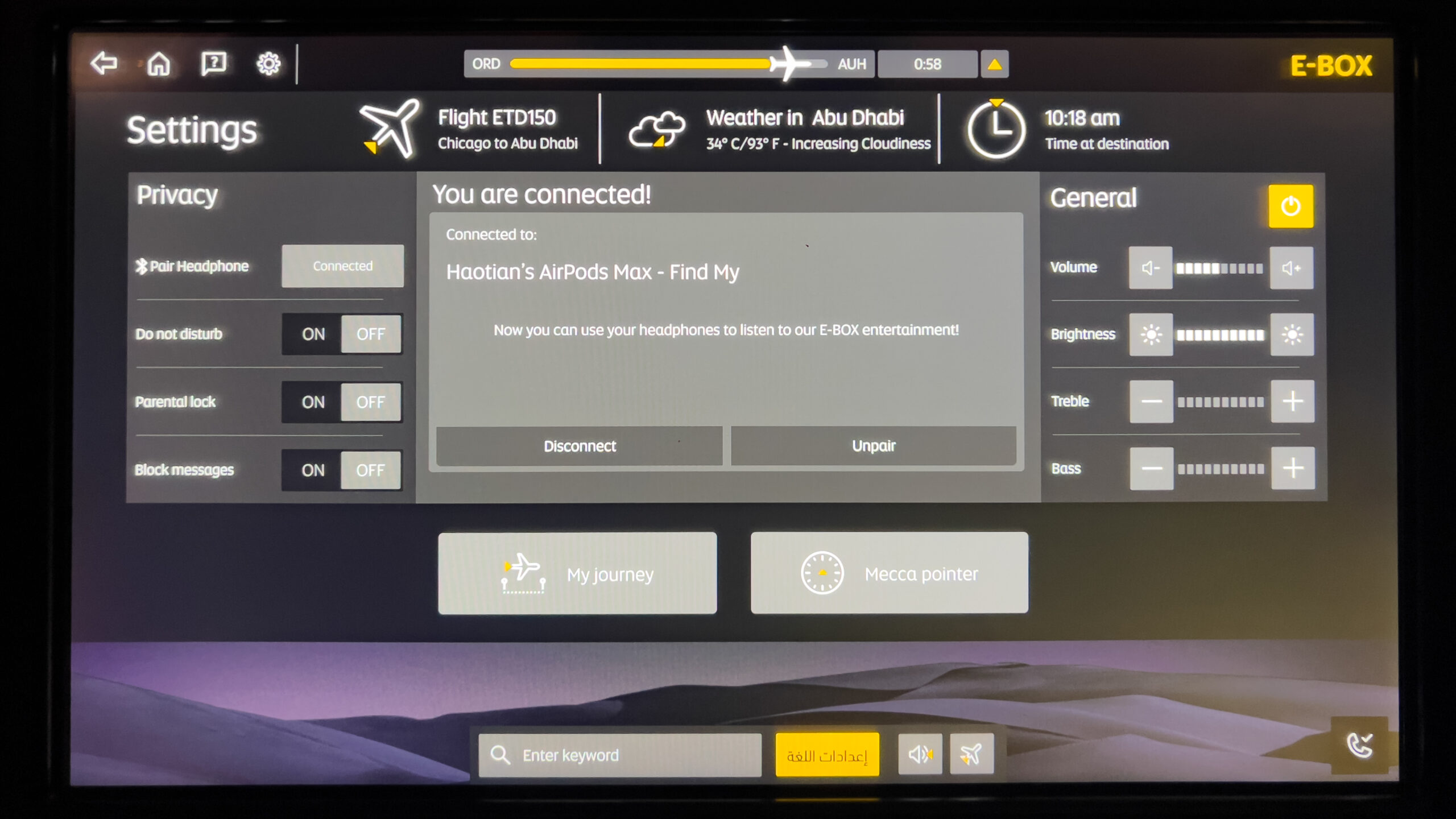Increase bass with plus button
This screenshot has width=1456, height=819.
(1293, 469)
